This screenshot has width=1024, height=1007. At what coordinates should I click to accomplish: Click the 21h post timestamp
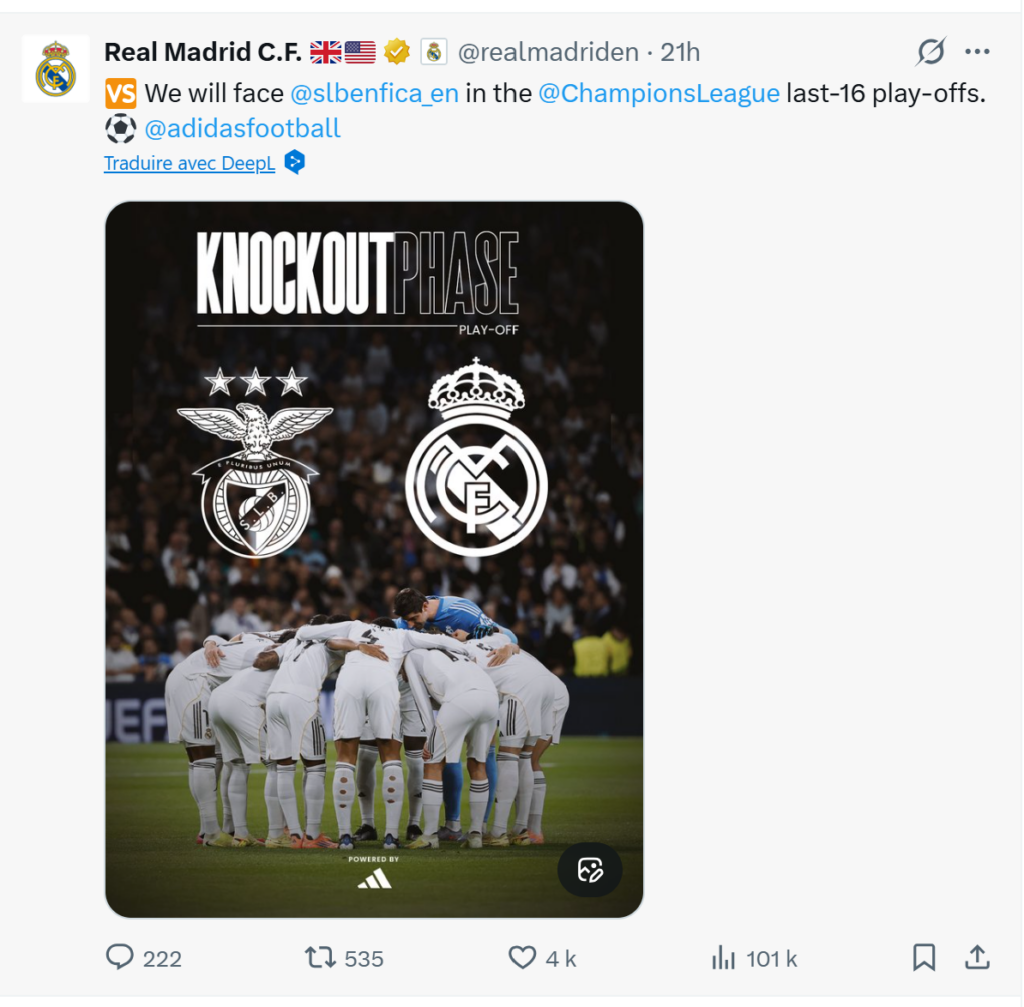680,52
